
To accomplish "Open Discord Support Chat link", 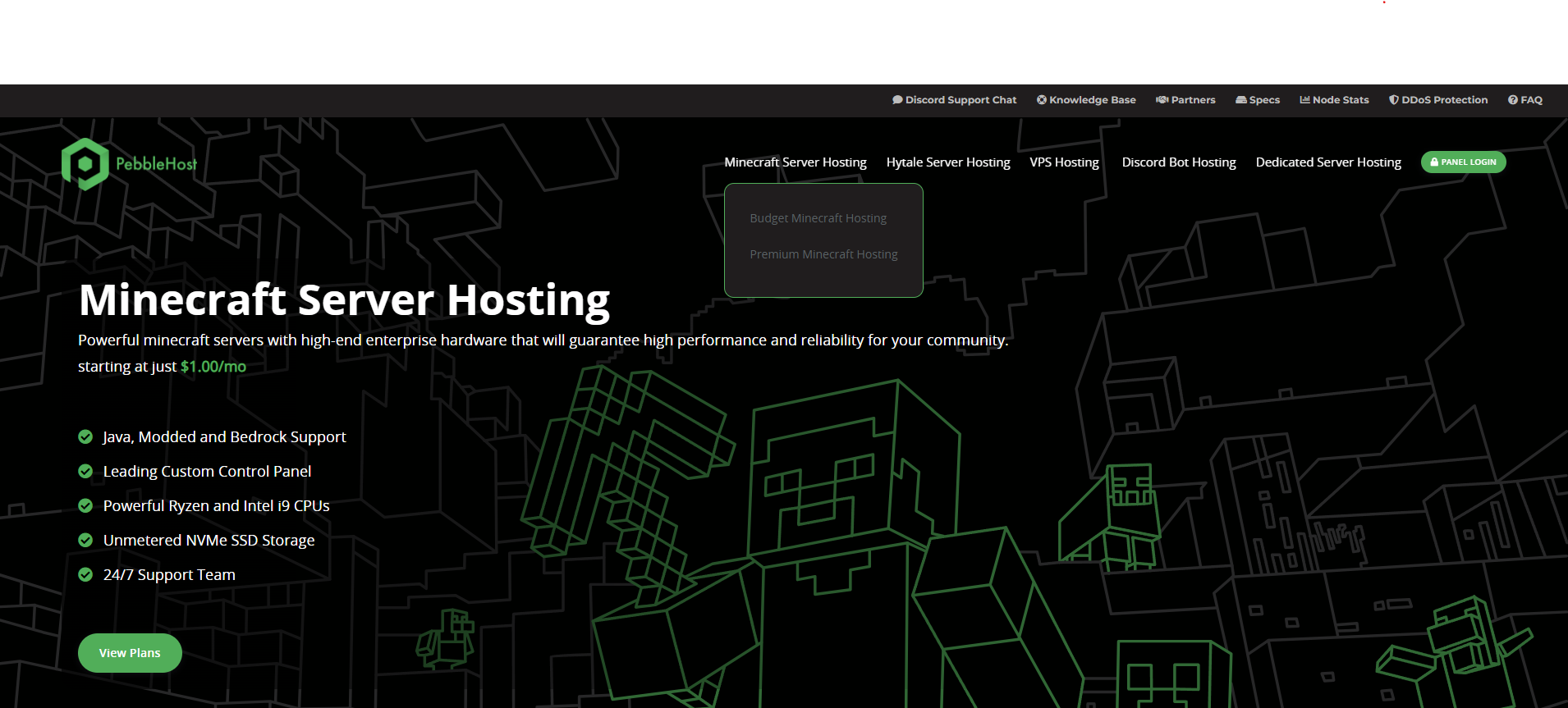I will (x=954, y=100).
